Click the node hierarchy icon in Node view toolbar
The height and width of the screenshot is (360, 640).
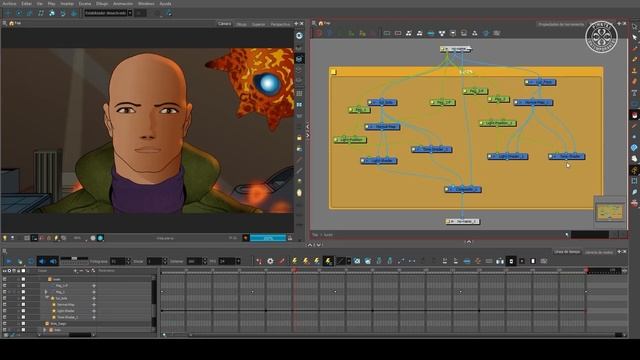pyautogui.click(x=442, y=33)
